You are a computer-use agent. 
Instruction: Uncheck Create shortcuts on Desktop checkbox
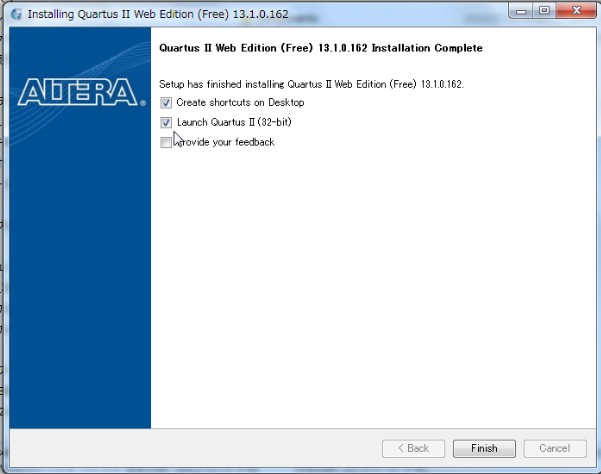click(166, 103)
